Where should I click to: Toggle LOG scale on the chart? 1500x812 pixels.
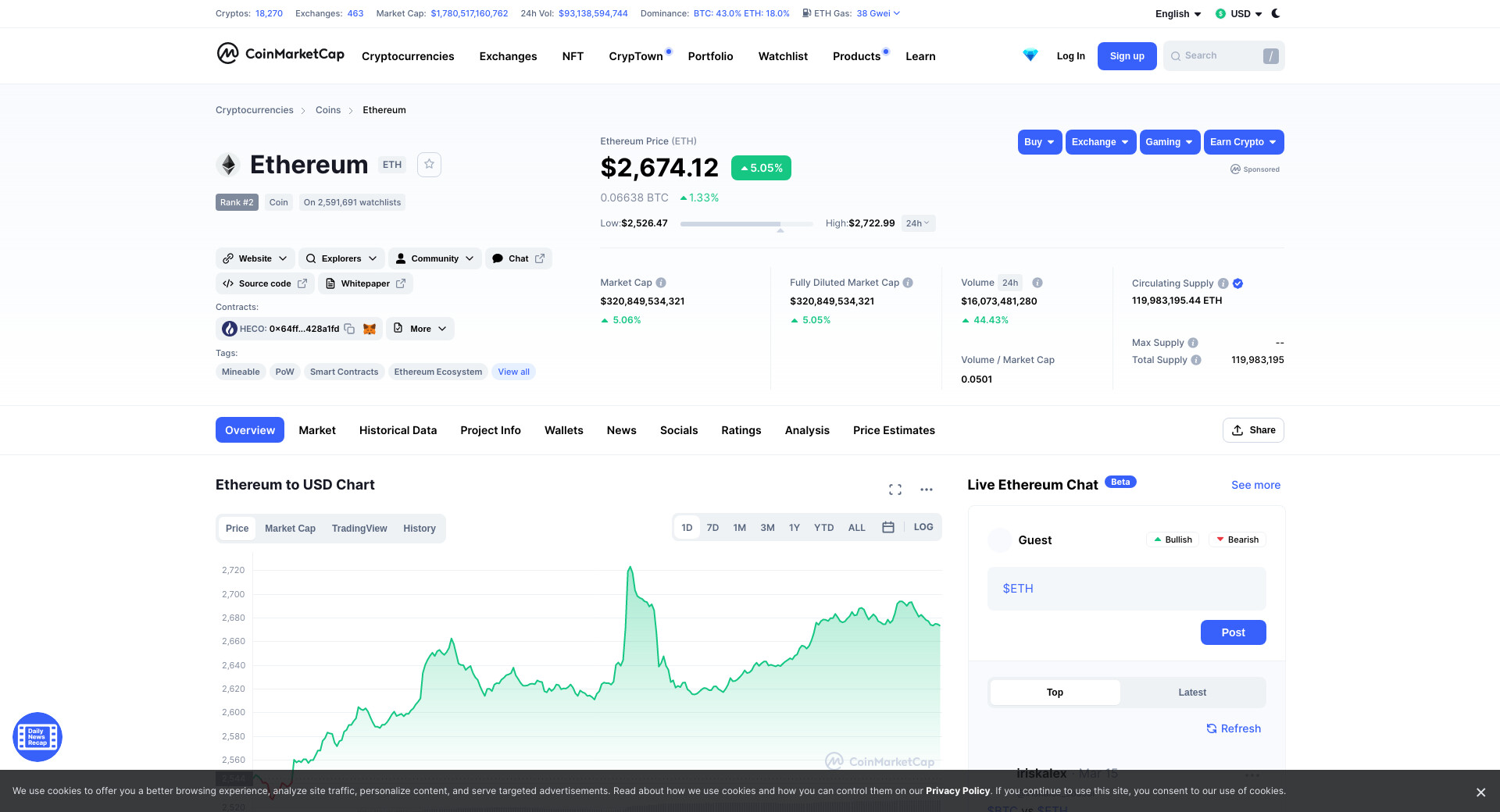[x=923, y=528]
